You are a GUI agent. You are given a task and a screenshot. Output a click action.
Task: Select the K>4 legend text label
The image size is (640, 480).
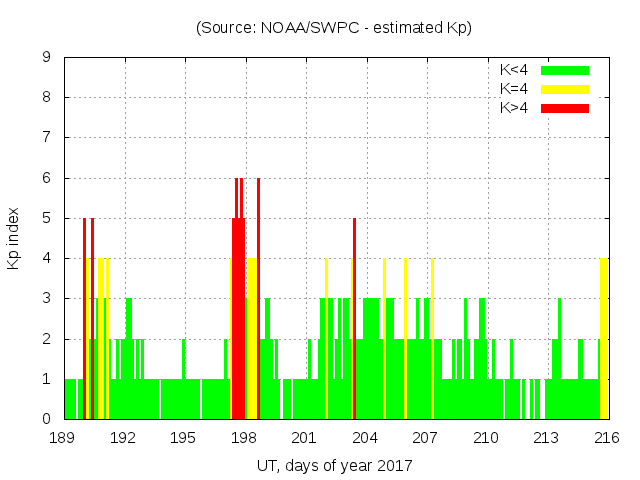pyautogui.click(x=515, y=107)
